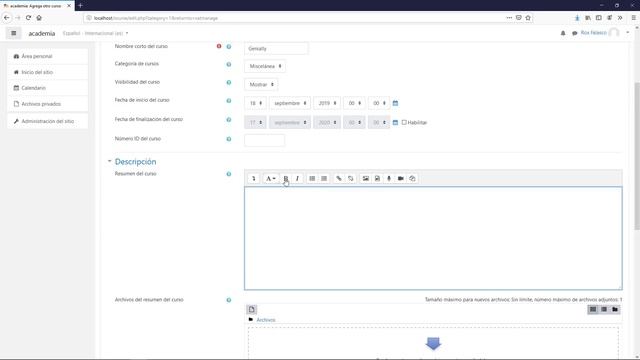The image size is (640, 360).
Task: Show help for Archivos del resumen del curso
Action: 229,300
